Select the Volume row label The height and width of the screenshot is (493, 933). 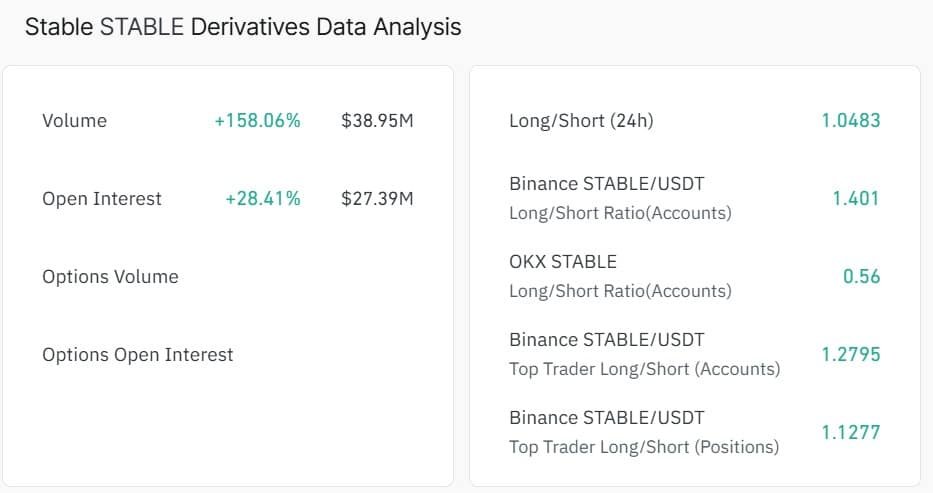74,121
